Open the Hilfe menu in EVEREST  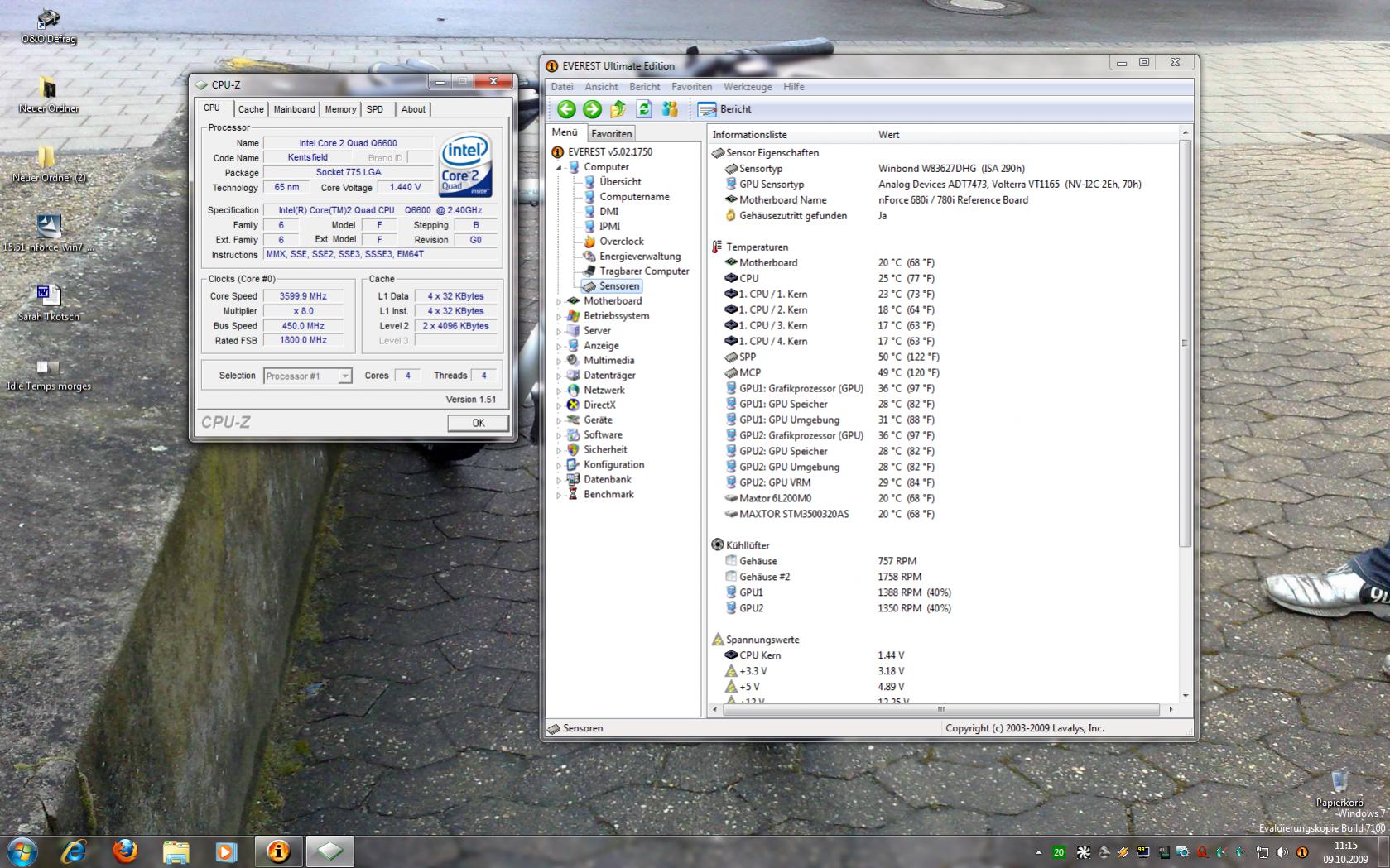point(793,87)
